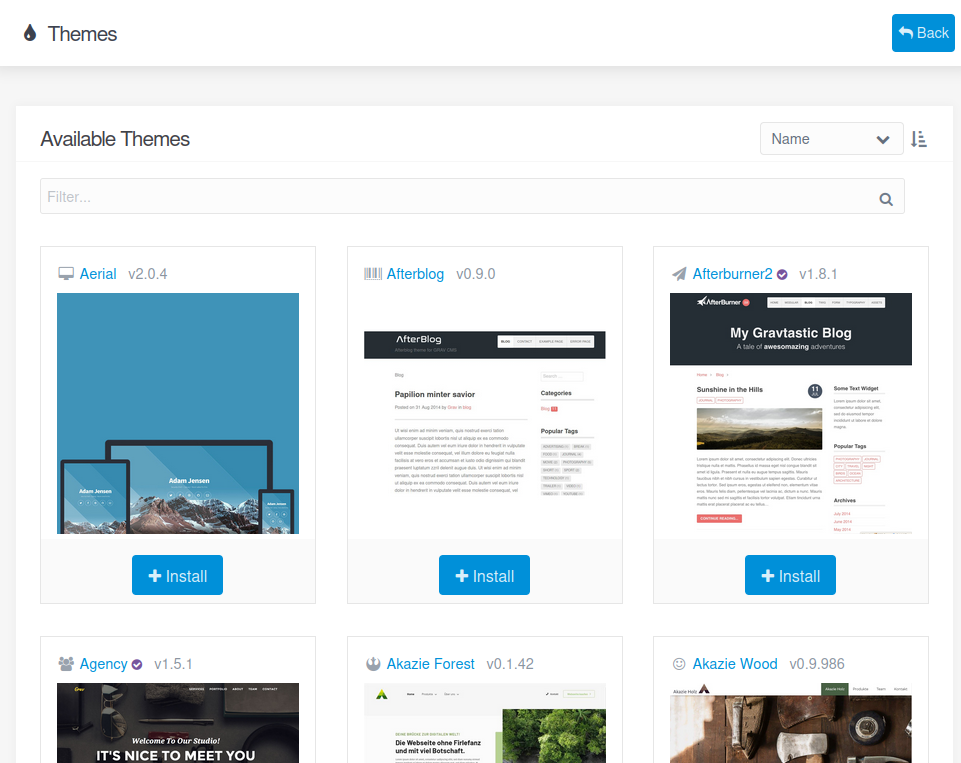This screenshot has width=961, height=763.
Task: Click the Aerial theme preview thumbnail
Action: tap(177, 413)
